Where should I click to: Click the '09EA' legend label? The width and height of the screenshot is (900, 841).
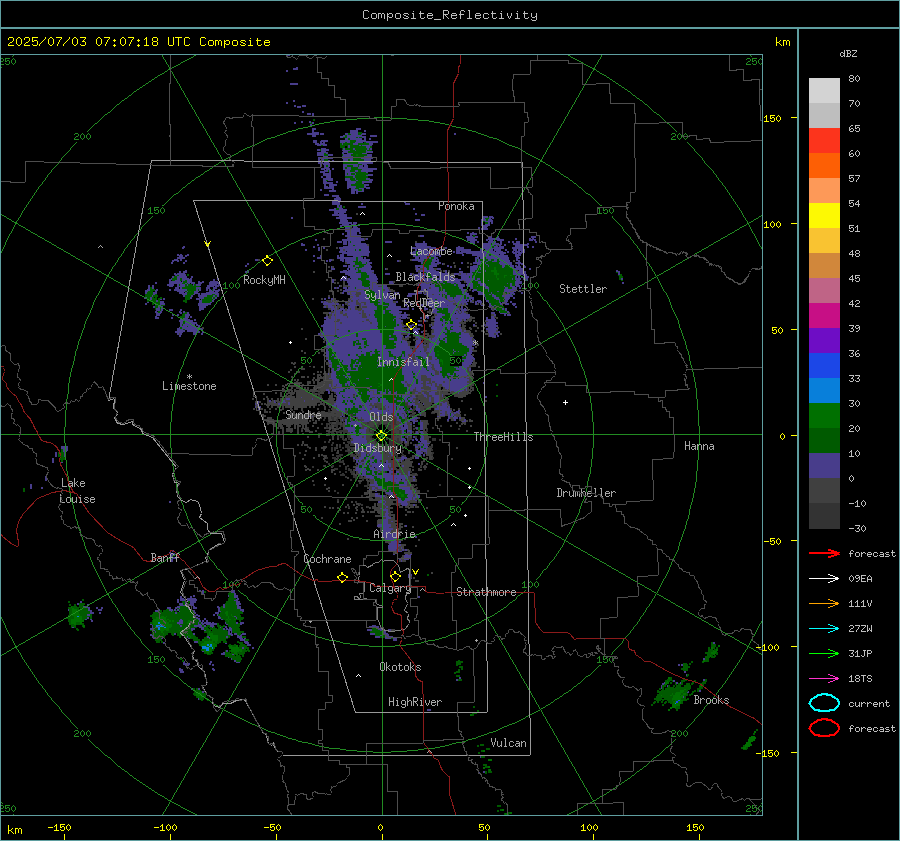pos(860,579)
